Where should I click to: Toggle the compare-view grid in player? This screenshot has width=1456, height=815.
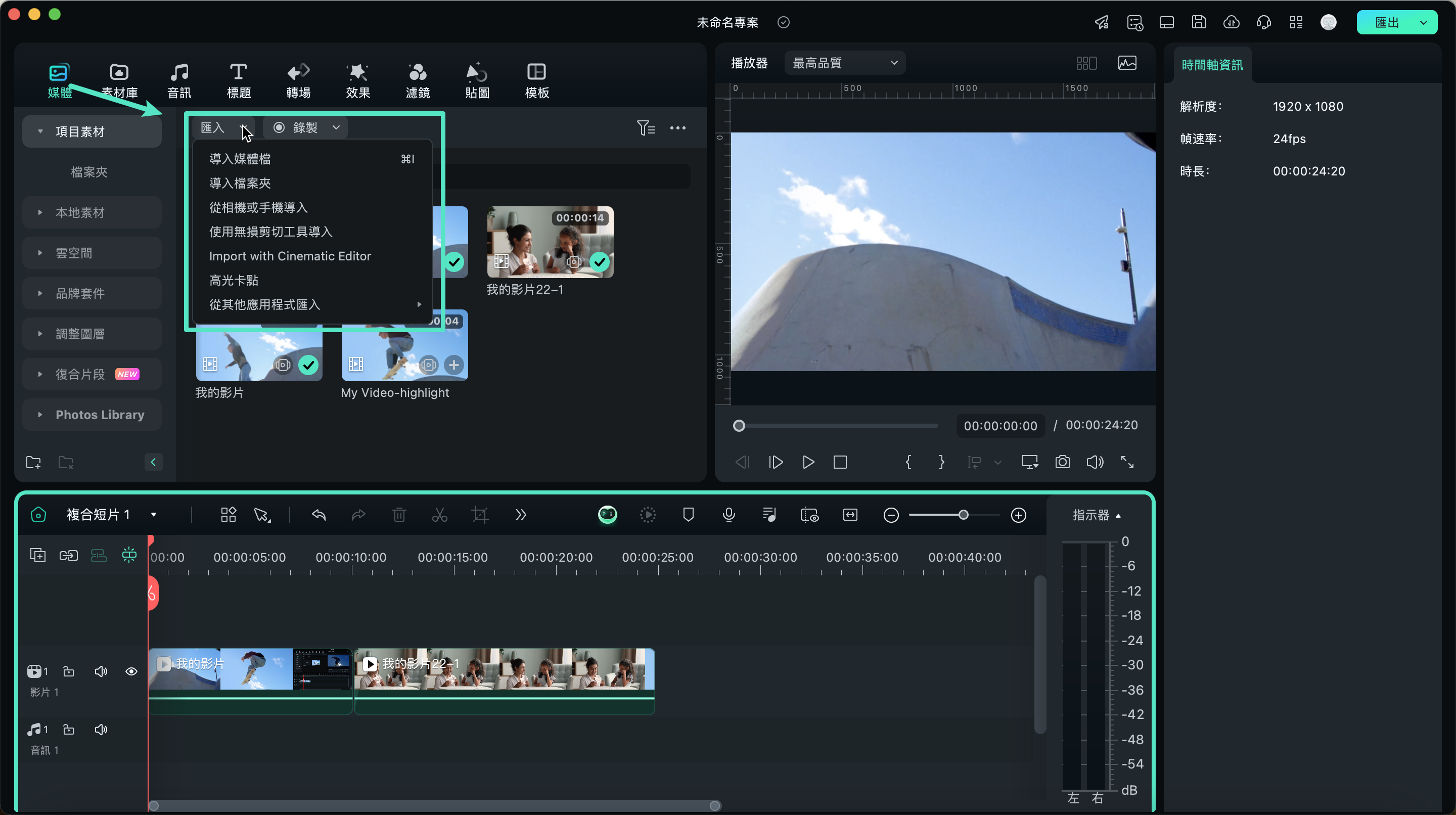click(x=1086, y=63)
